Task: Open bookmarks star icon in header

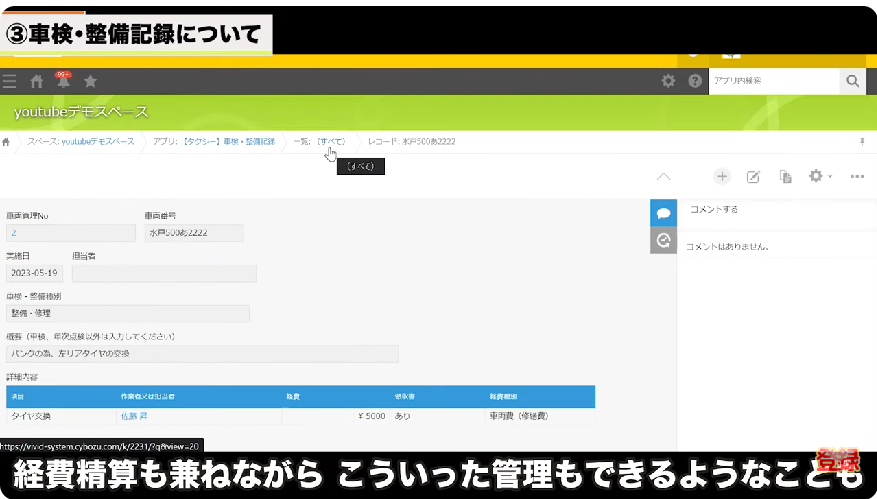Action: click(90, 81)
